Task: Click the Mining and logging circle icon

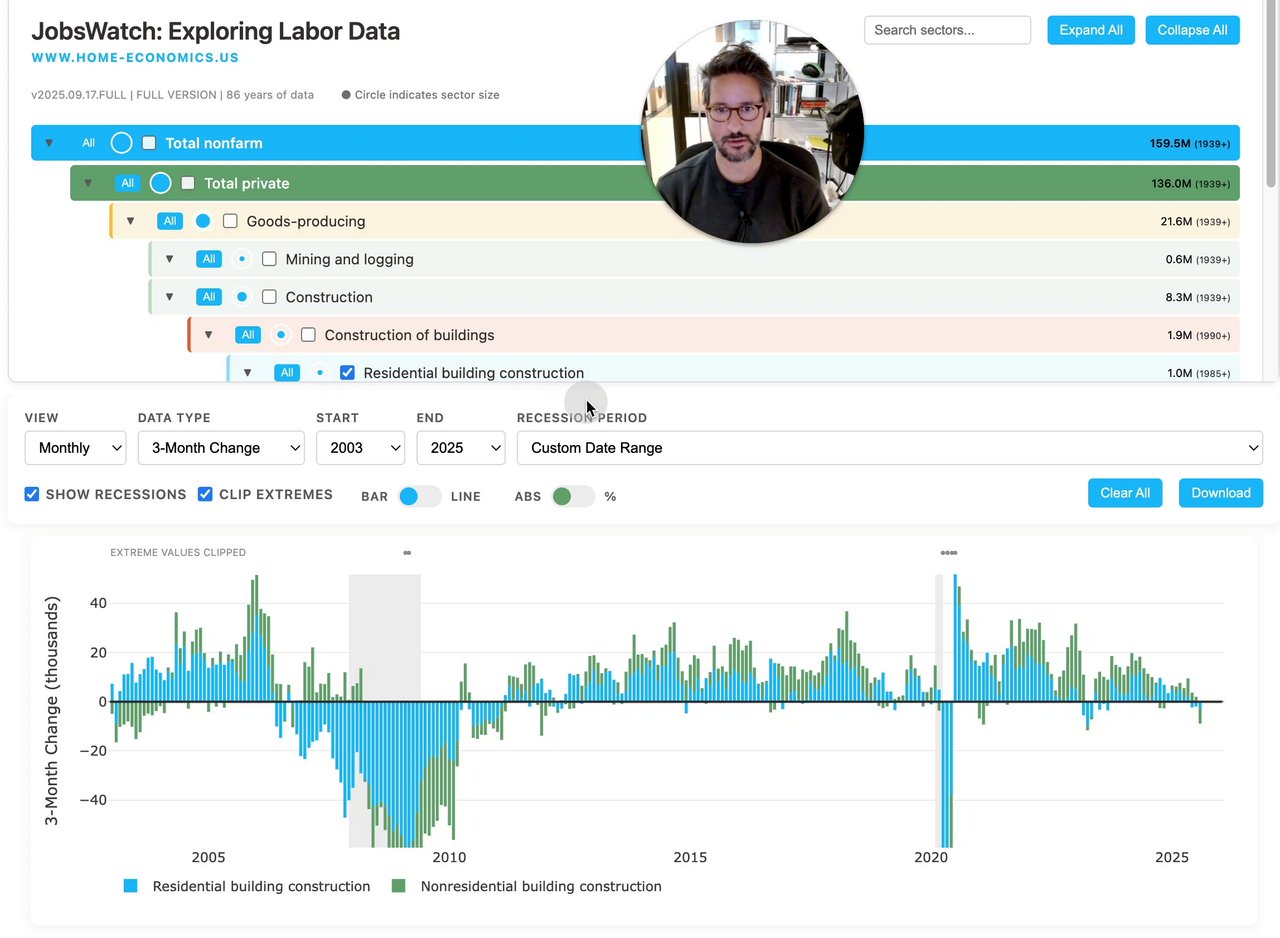Action: click(x=242, y=259)
